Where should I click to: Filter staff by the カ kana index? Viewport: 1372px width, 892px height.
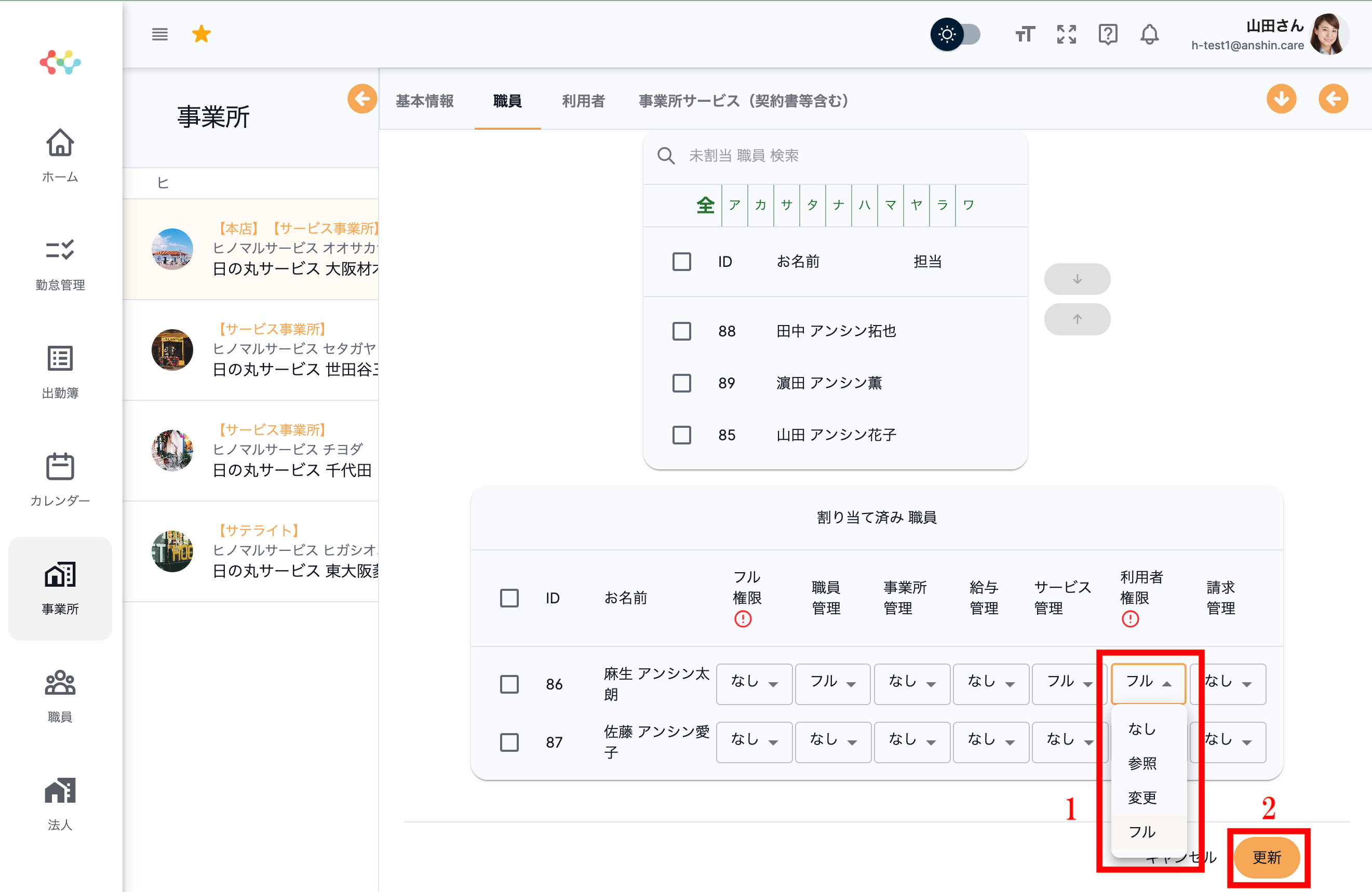tap(760, 205)
